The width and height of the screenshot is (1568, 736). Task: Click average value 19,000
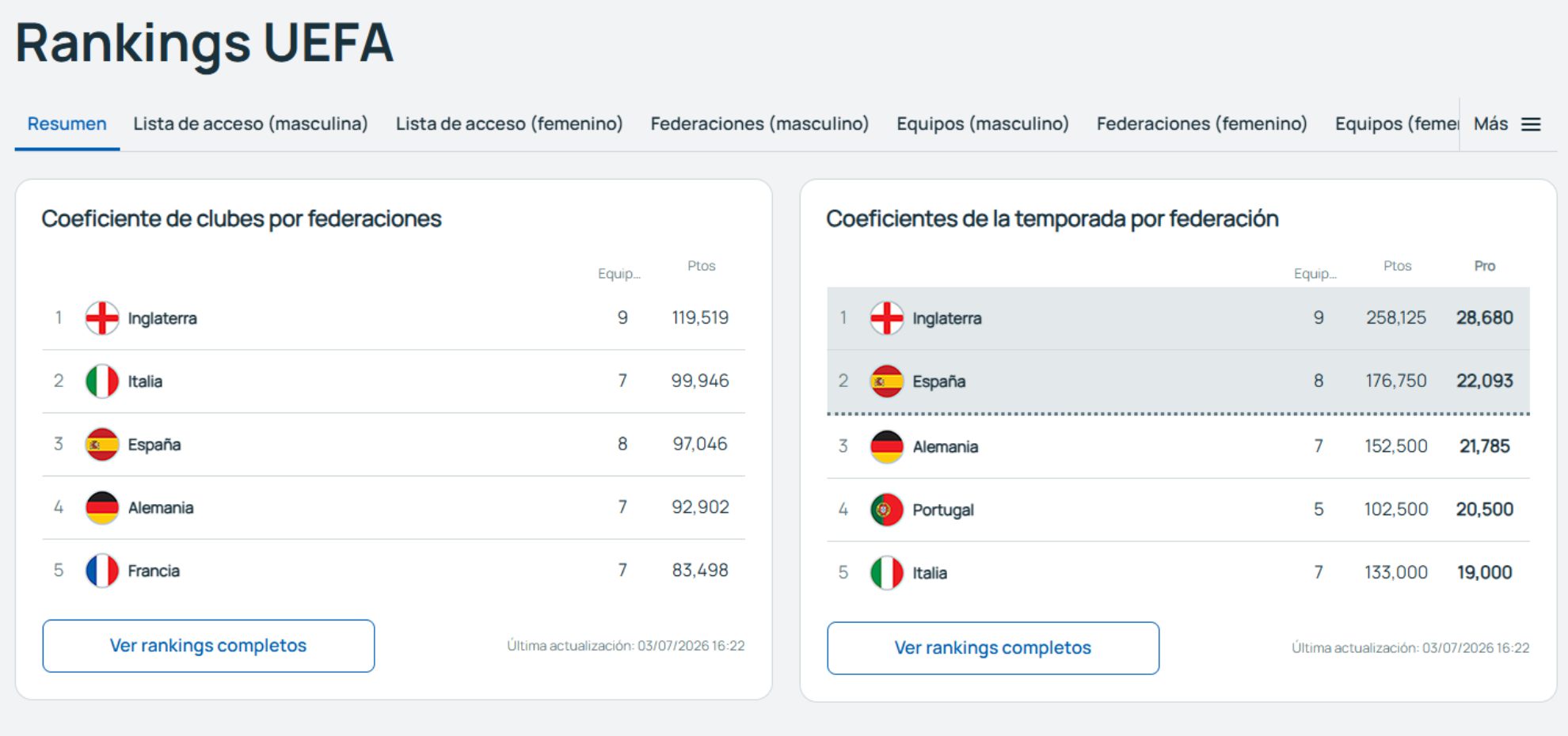click(1485, 572)
